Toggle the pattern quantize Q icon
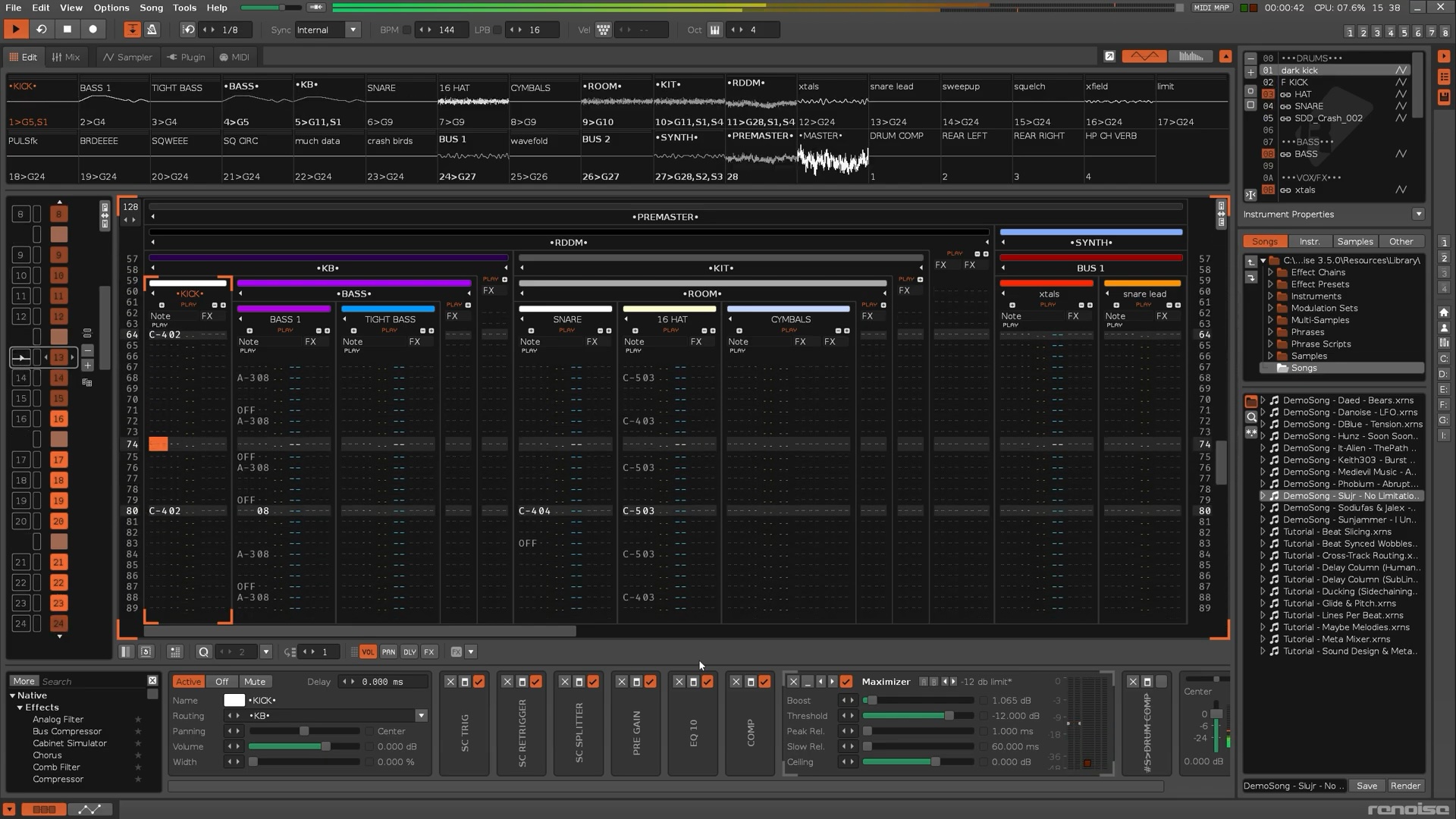The height and width of the screenshot is (819, 1456). (203, 652)
